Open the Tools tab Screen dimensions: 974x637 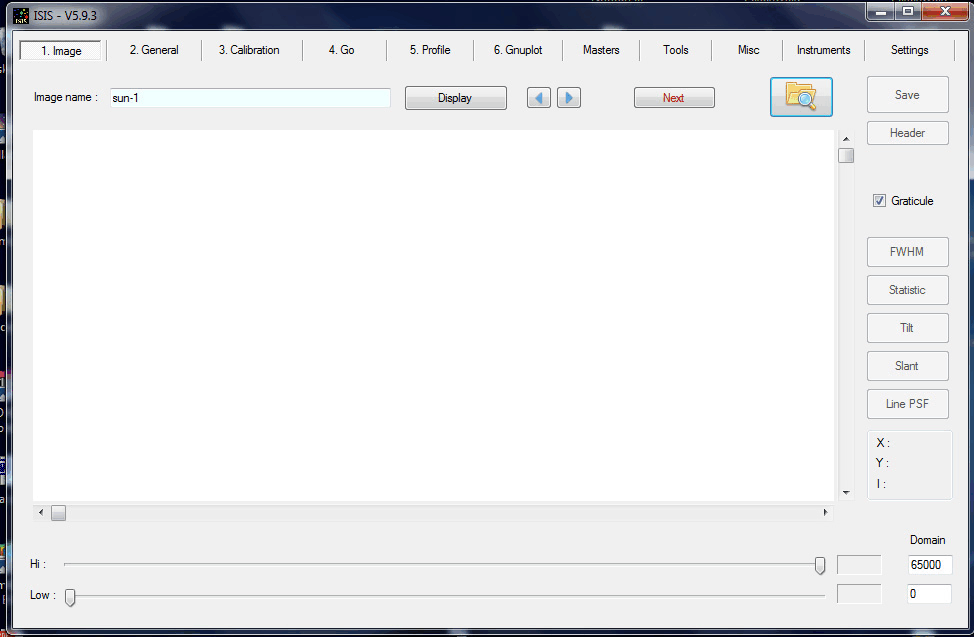click(675, 50)
